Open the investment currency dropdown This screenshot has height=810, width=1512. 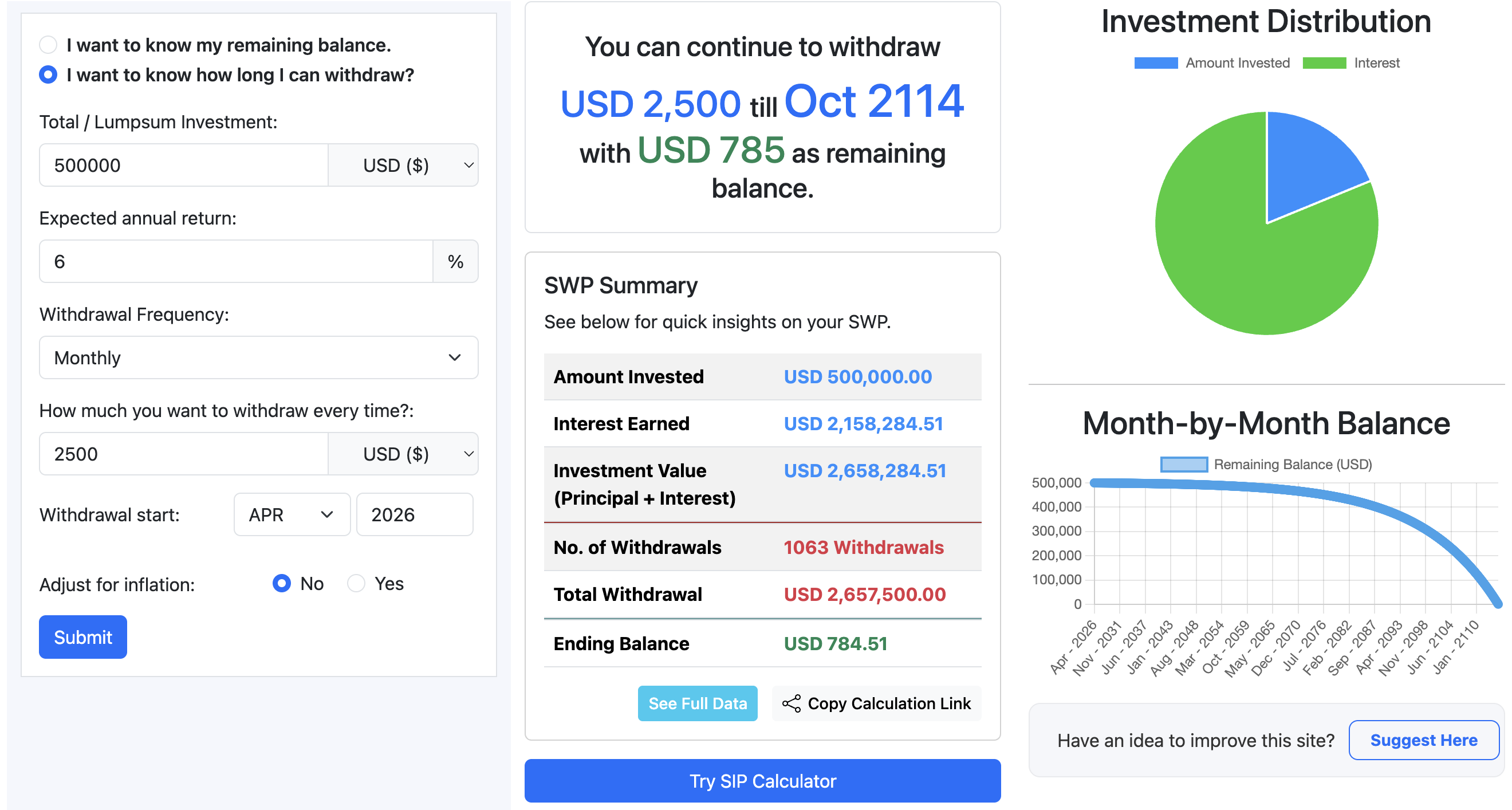403,165
